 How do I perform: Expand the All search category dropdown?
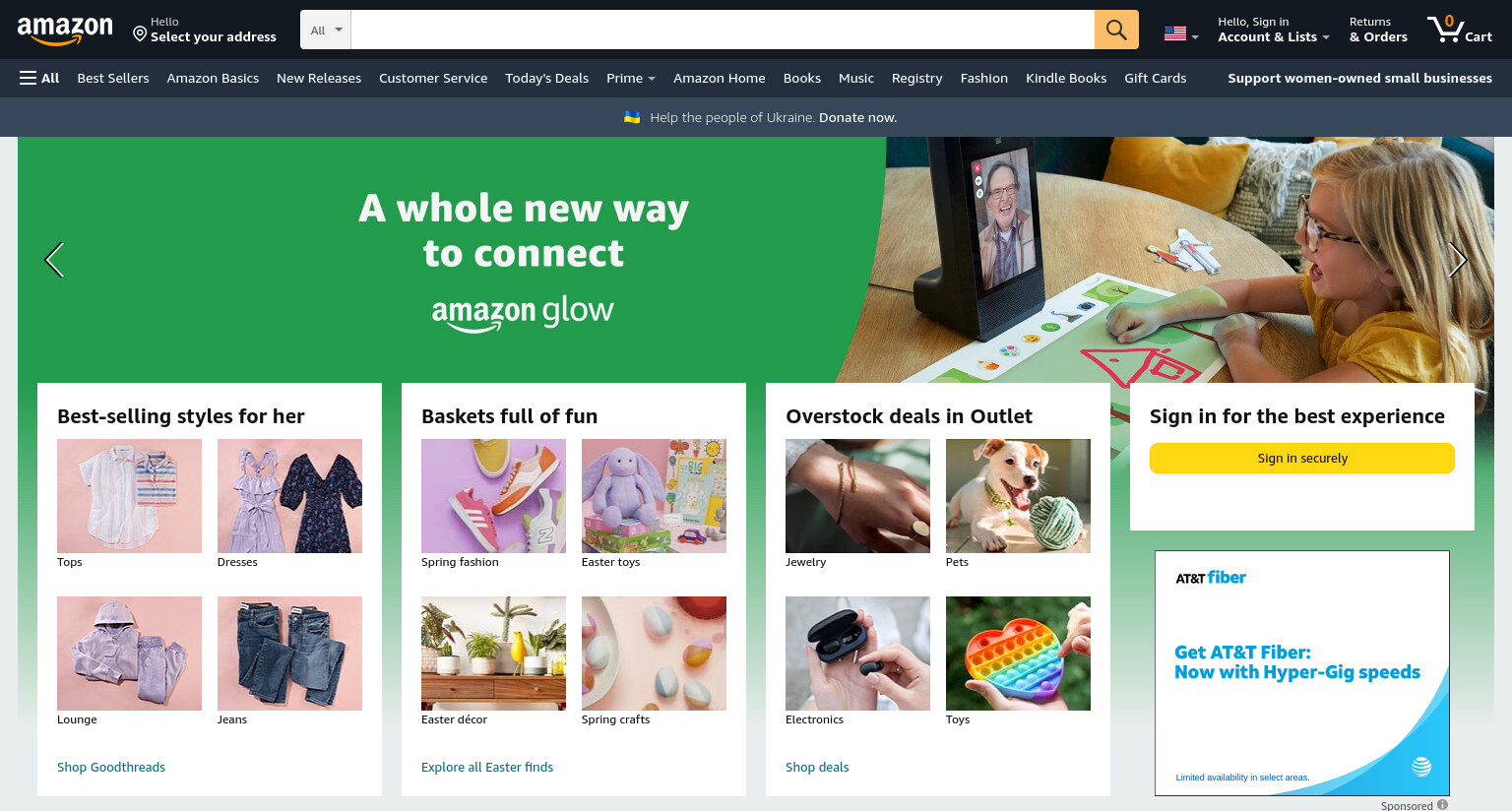pos(326,30)
